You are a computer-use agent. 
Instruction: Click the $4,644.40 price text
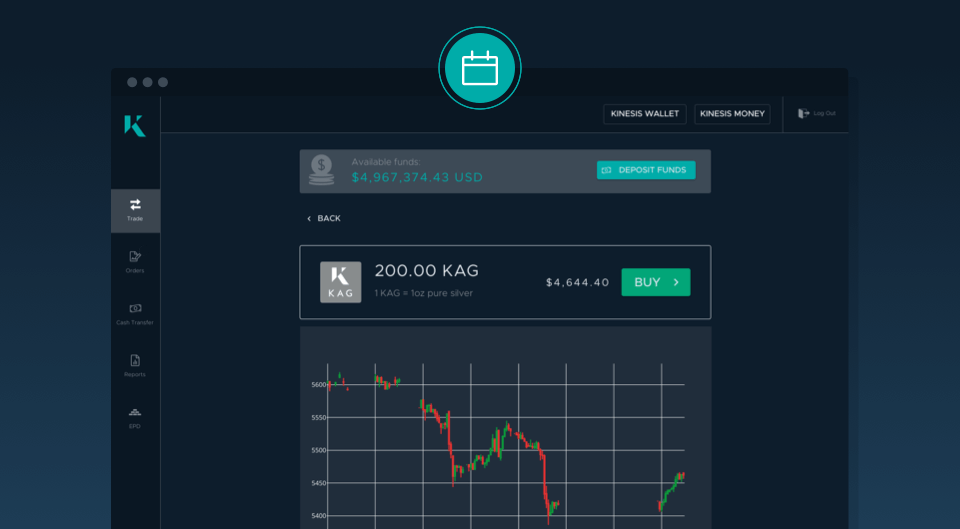point(577,282)
